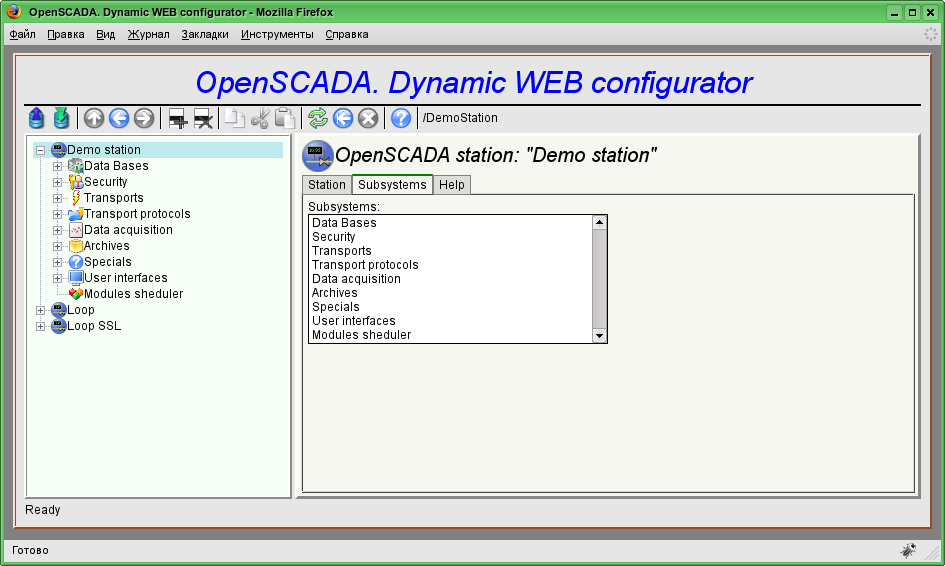Click the Cut scissors toolbar icon
This screenshot has width=945, height=566.
(260, 118)
